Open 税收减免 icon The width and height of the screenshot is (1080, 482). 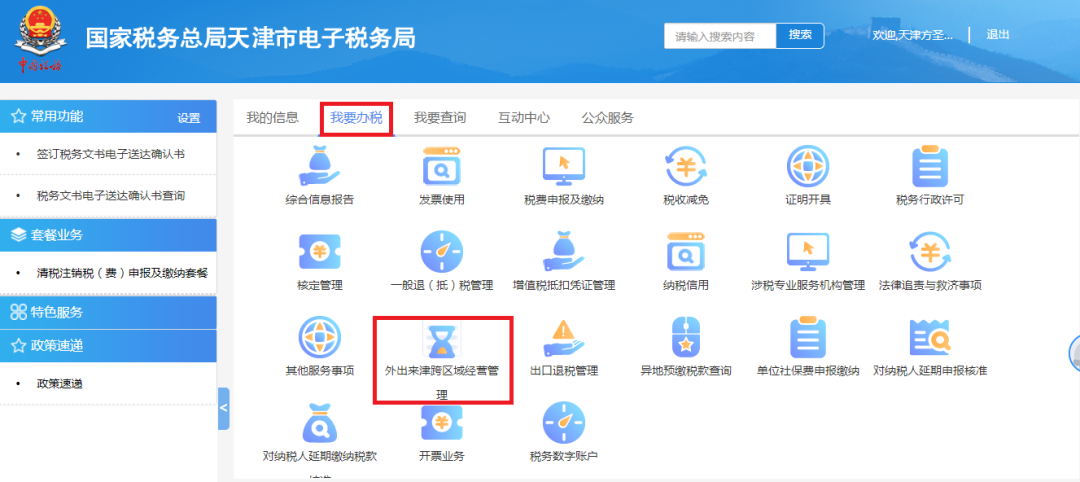tap(686, 166)
